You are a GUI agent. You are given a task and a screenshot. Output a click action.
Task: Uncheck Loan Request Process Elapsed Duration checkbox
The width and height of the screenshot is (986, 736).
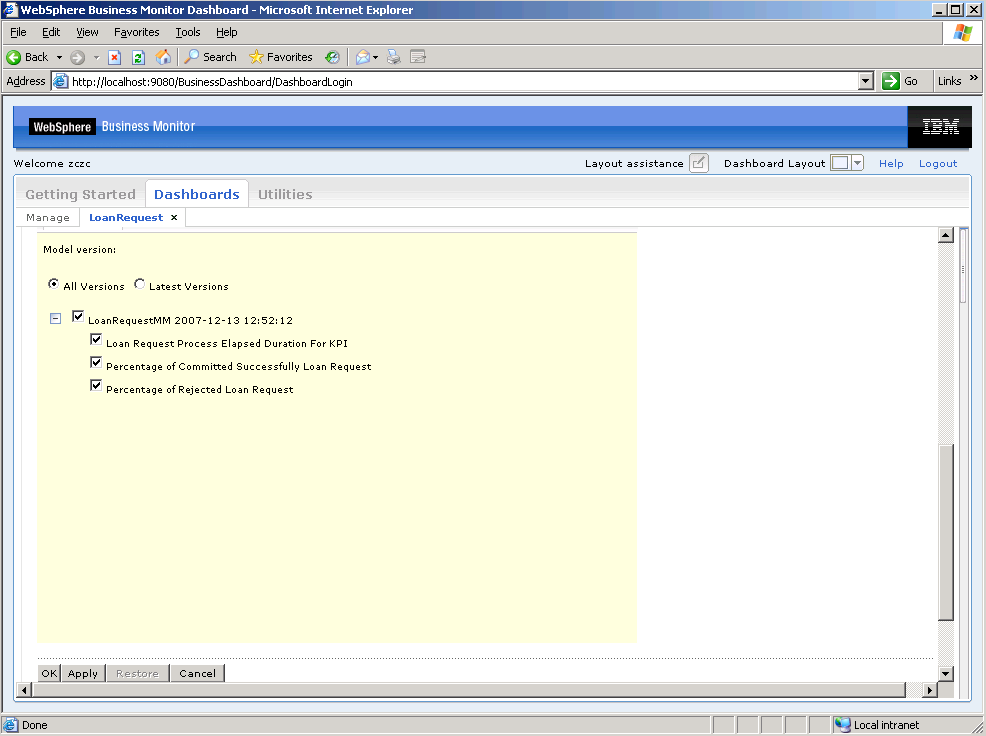pos(96,340)
